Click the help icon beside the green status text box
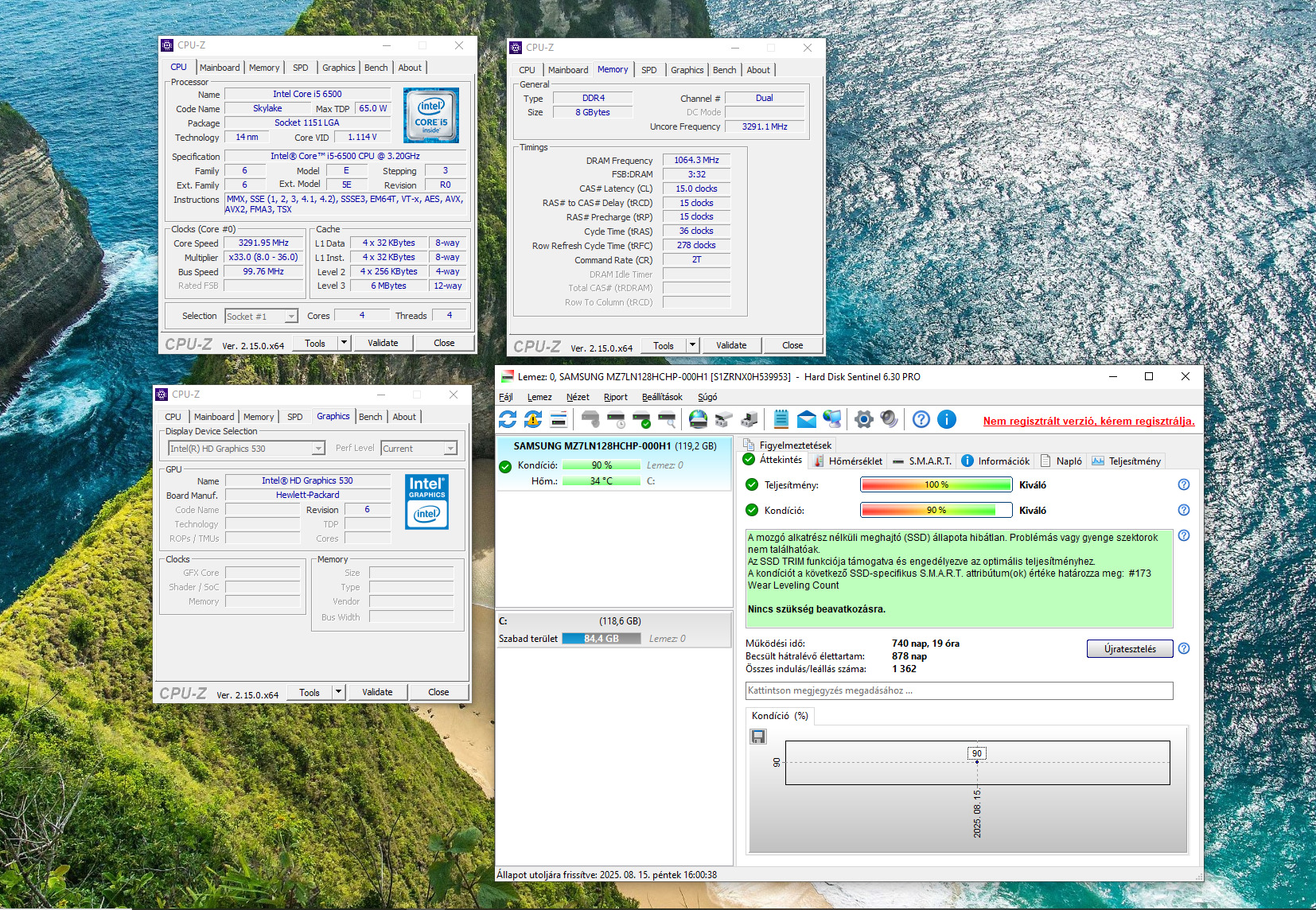 1184,535
